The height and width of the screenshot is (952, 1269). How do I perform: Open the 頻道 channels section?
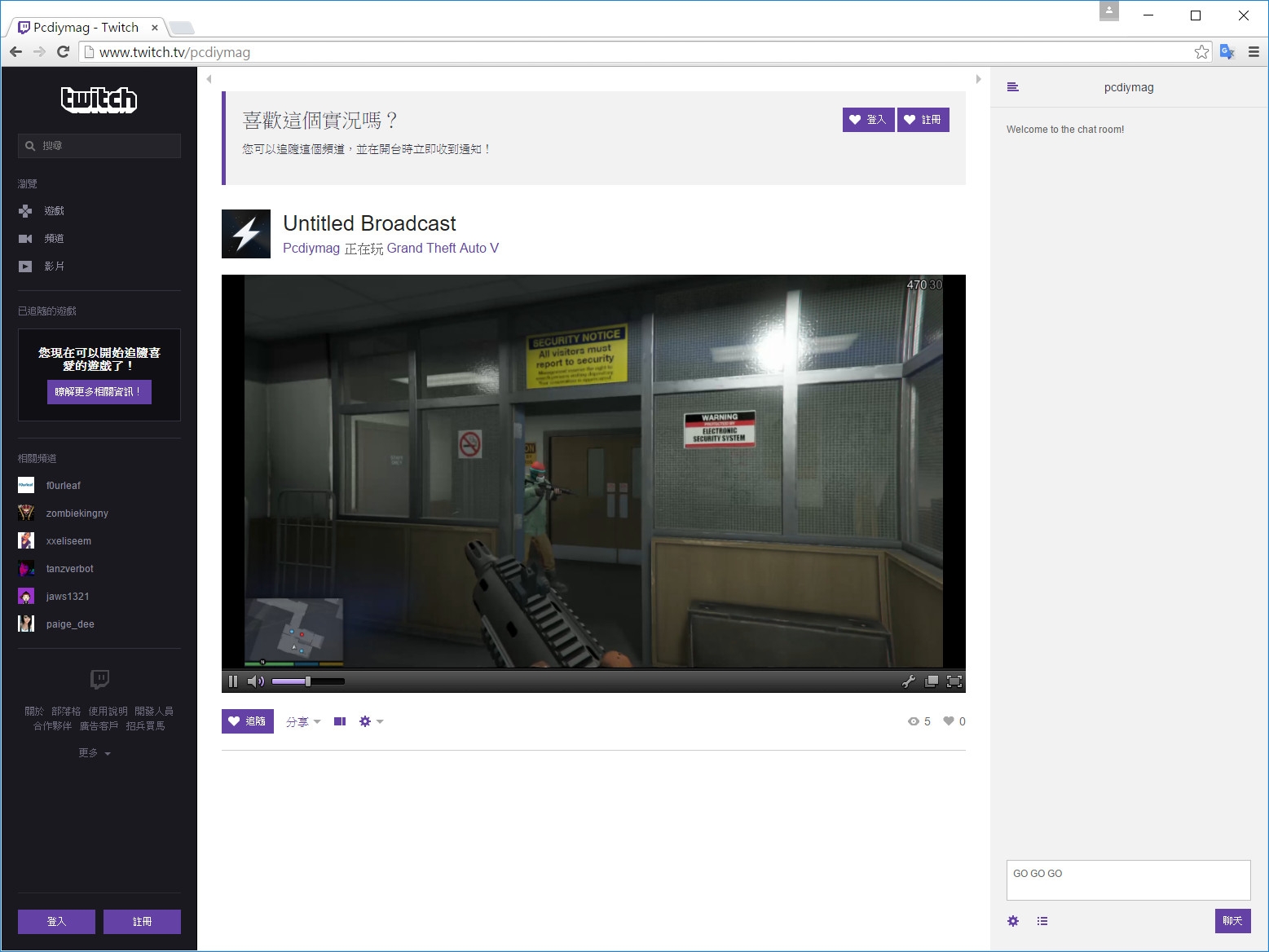(x=42, y=239)
